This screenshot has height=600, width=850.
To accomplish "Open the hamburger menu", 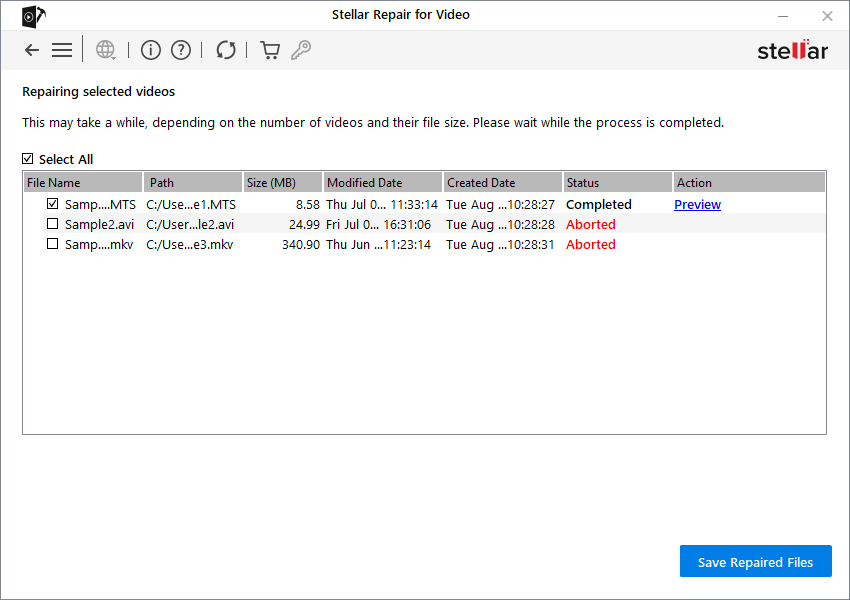I will click(x=62, y=50).
